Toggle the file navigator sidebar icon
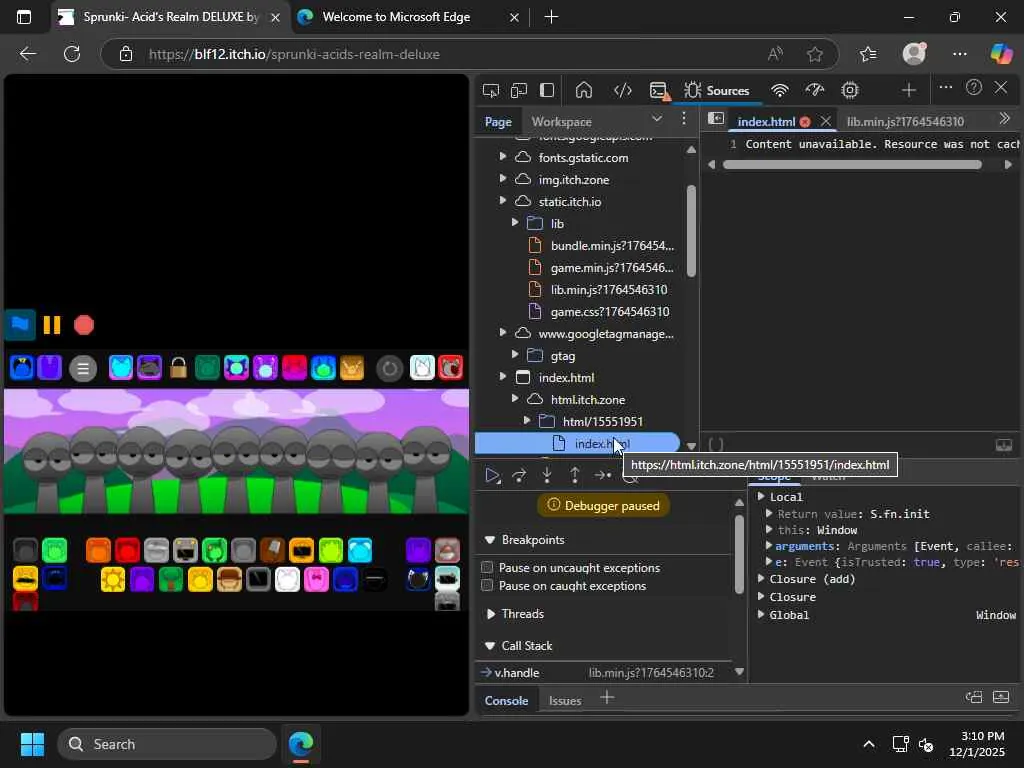The height and width of the screenshot is (768, 1024). pyautogui.click(x=716, y=119)
